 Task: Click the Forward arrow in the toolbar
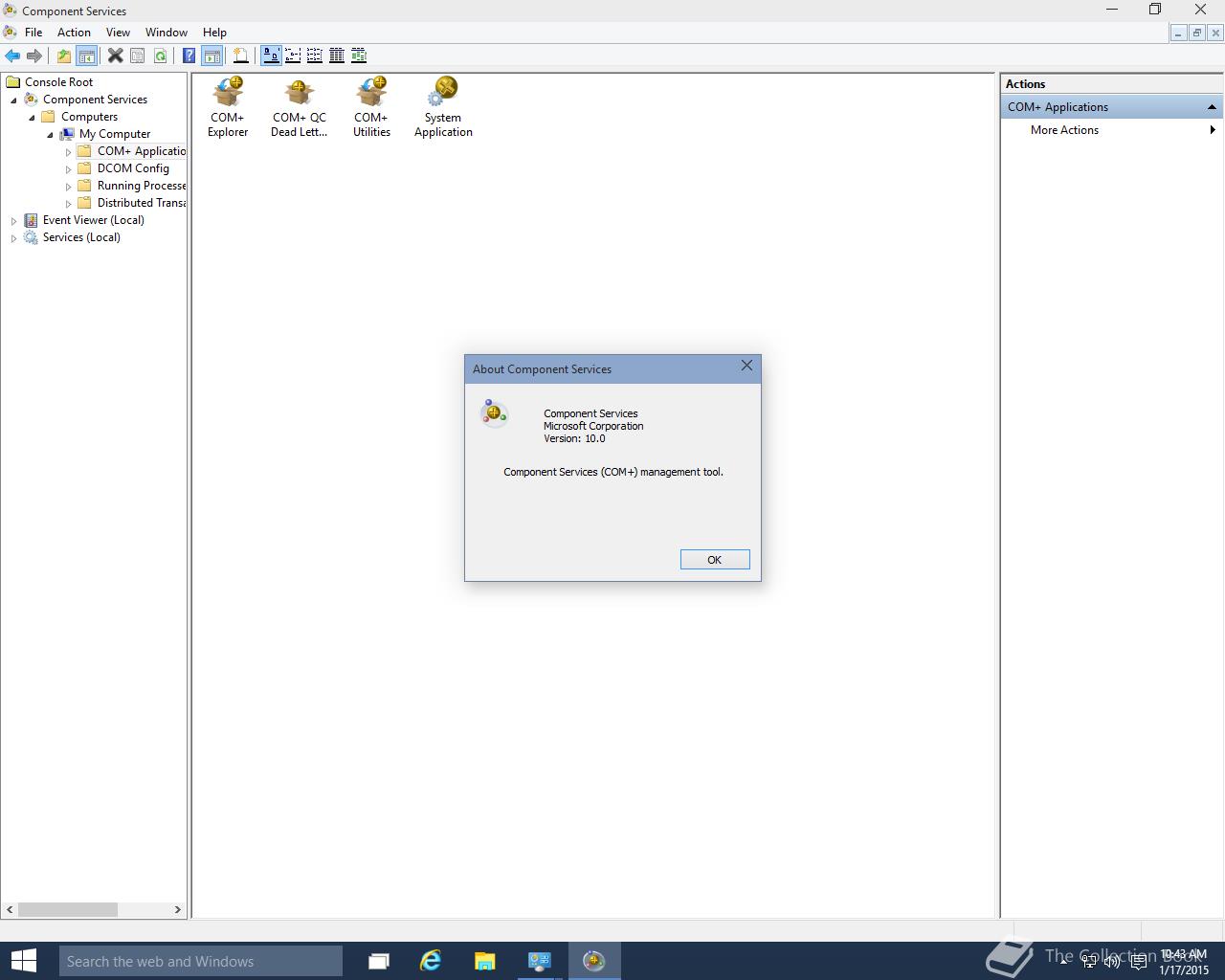point(34,56)
